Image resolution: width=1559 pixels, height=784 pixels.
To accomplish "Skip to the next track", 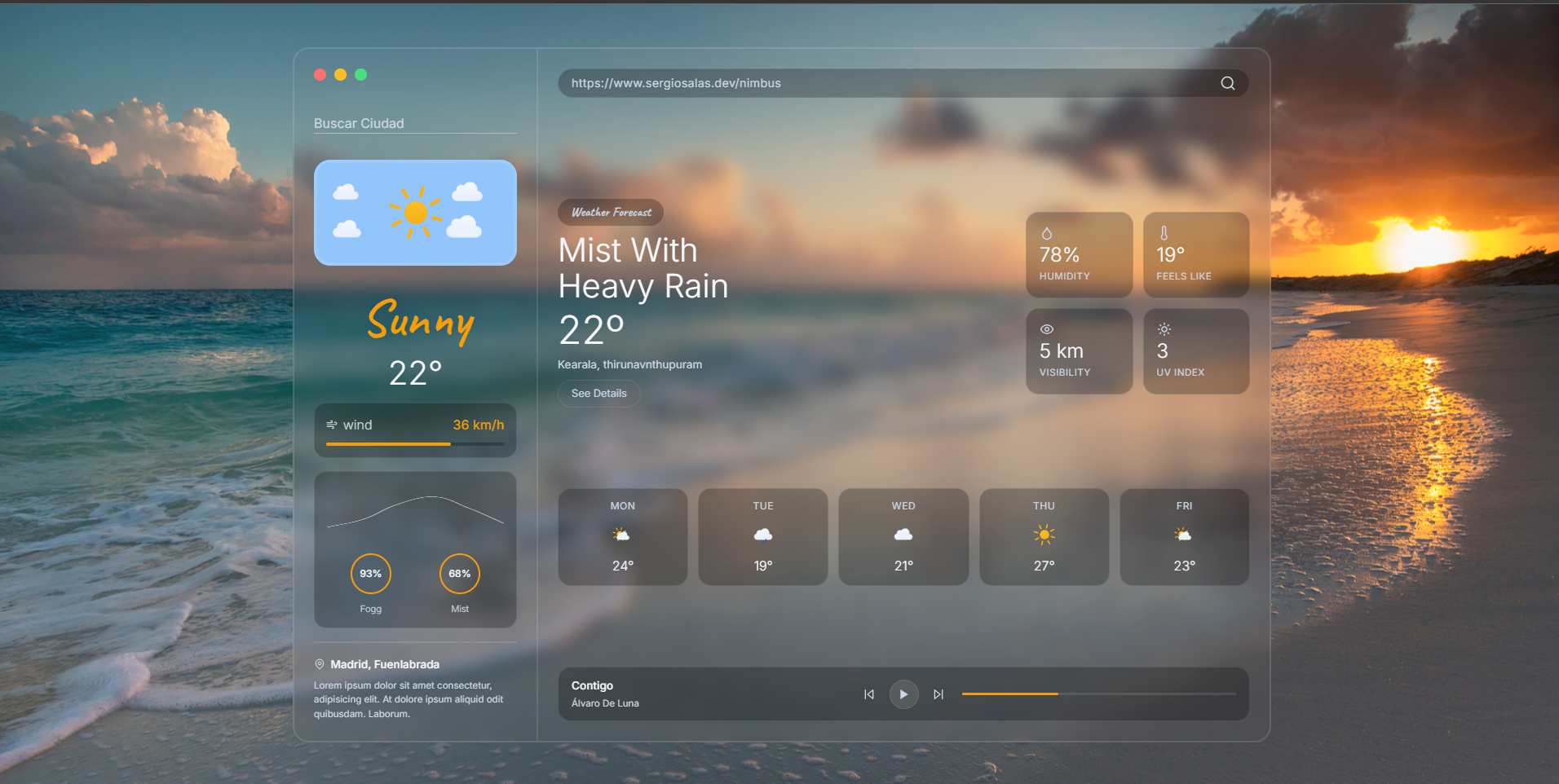I will tap(938, 694).
